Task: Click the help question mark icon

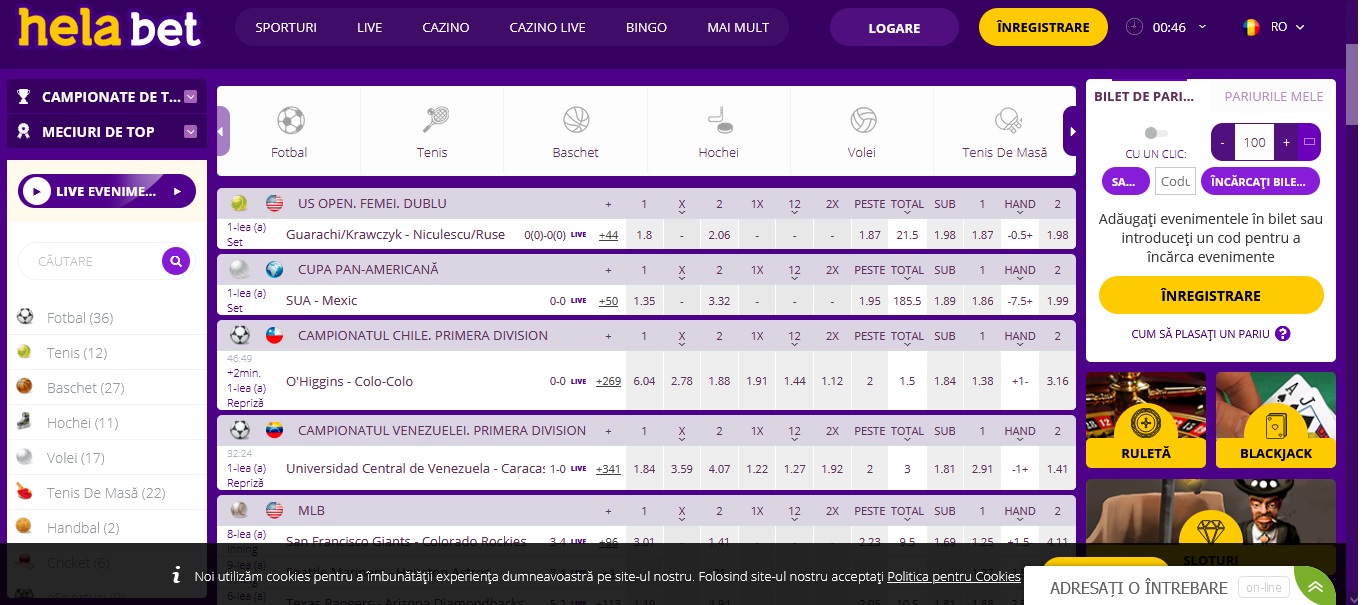Action: click(x=1282, y=334)
